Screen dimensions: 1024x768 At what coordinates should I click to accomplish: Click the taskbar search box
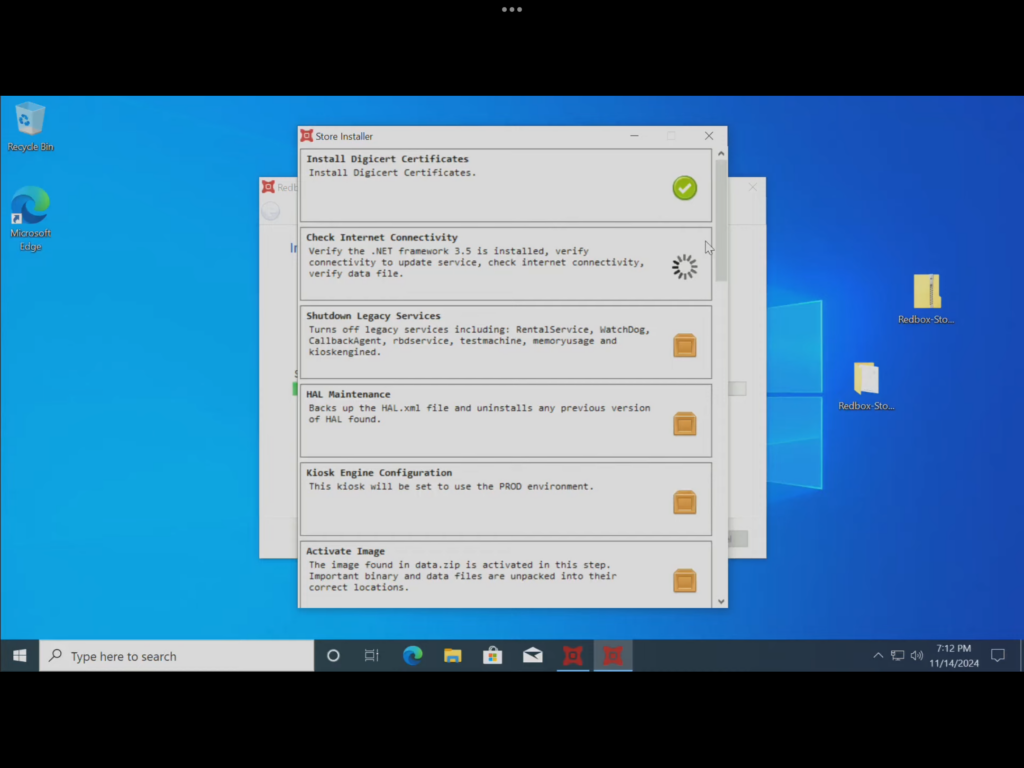click(x=176, y=656)
